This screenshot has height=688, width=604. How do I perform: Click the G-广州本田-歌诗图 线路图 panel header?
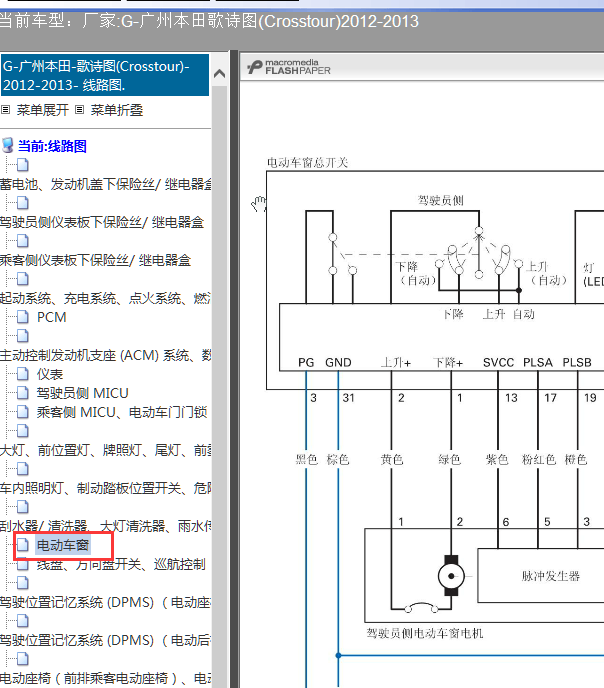pyautogui.click(x=105, y=75)
